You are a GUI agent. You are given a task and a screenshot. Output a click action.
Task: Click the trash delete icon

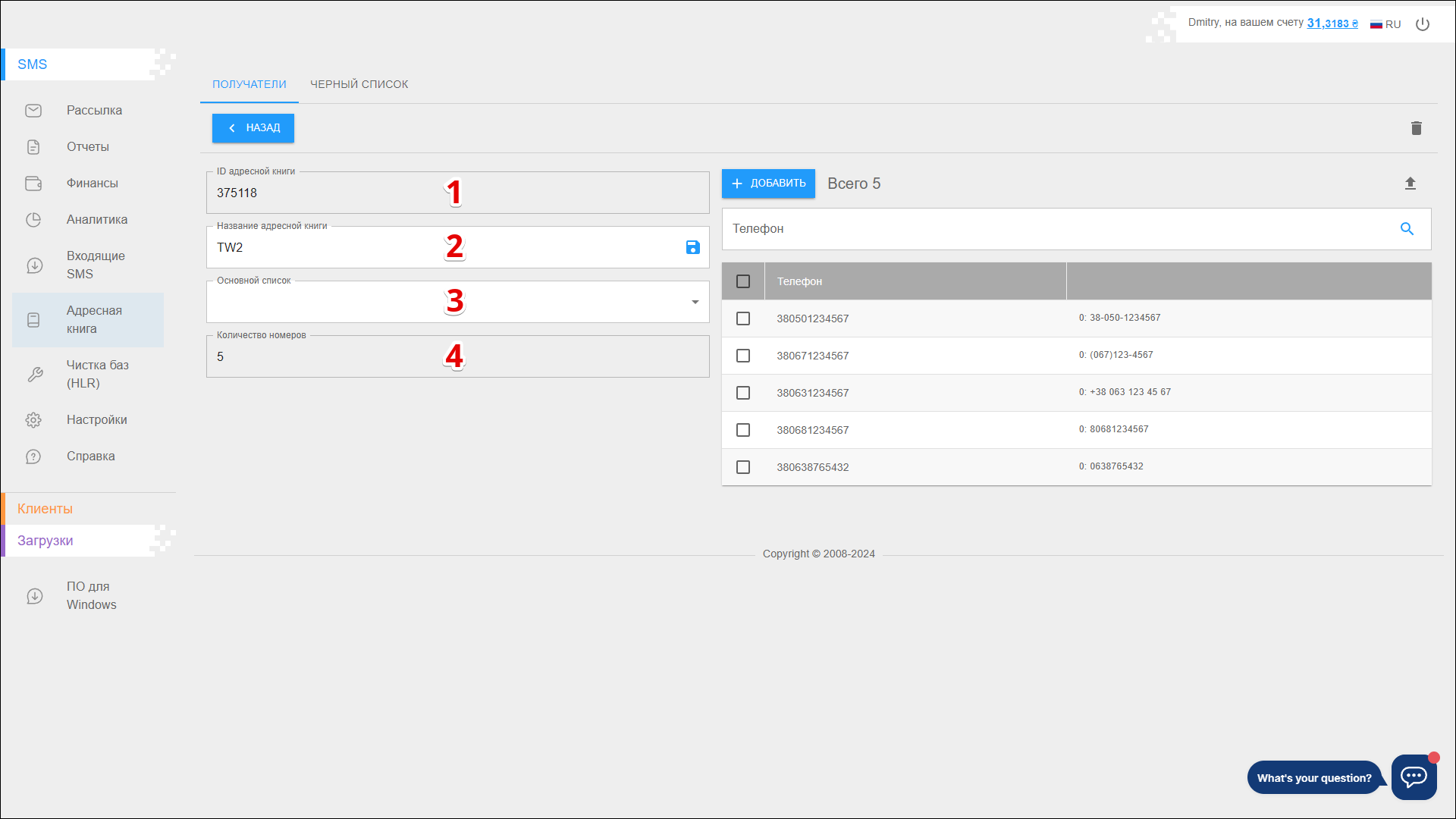pyautogui.click(x=1416, y=128)
